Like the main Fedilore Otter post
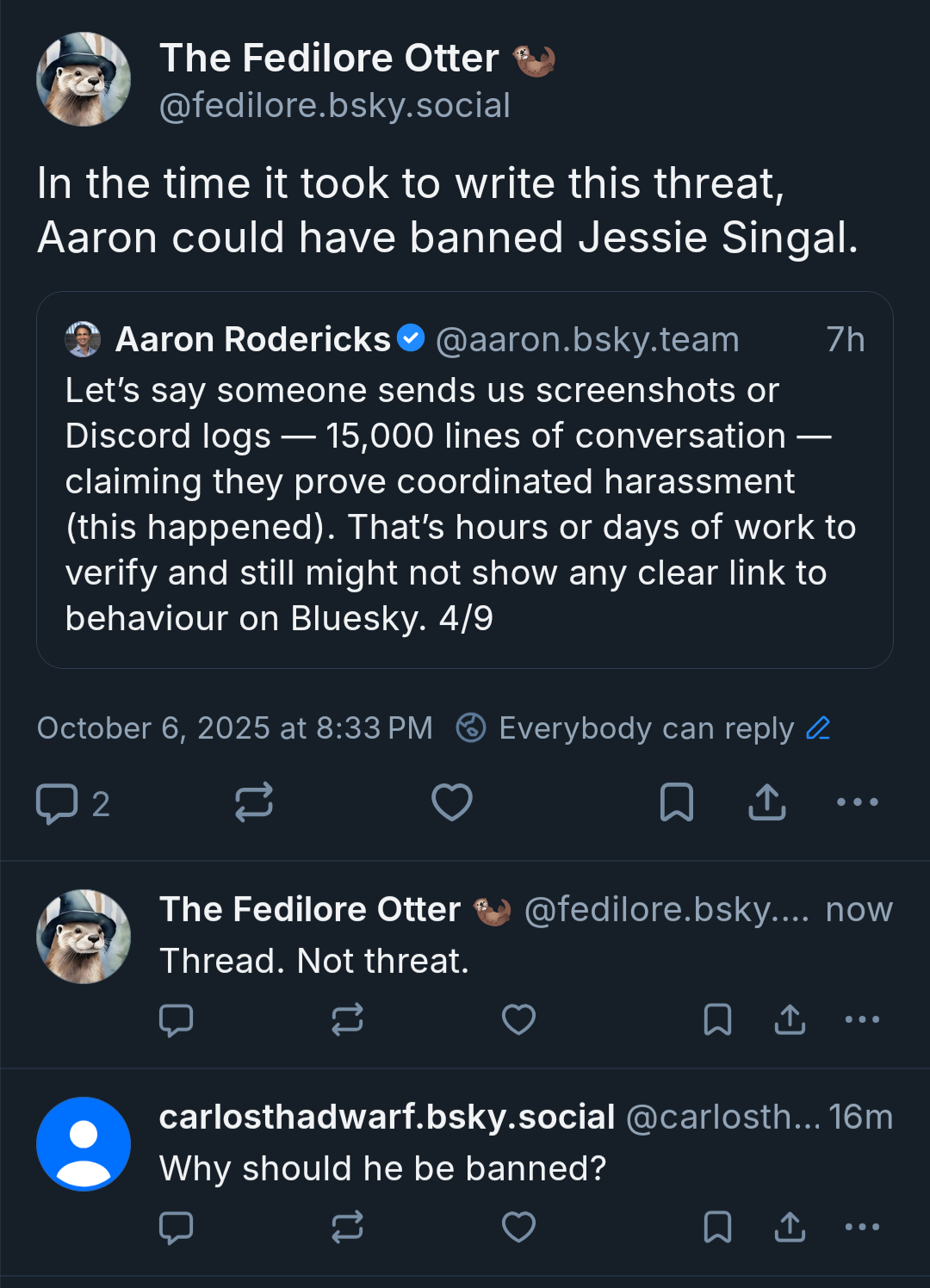Screen dimensions: 930x1288 (451, 802)
